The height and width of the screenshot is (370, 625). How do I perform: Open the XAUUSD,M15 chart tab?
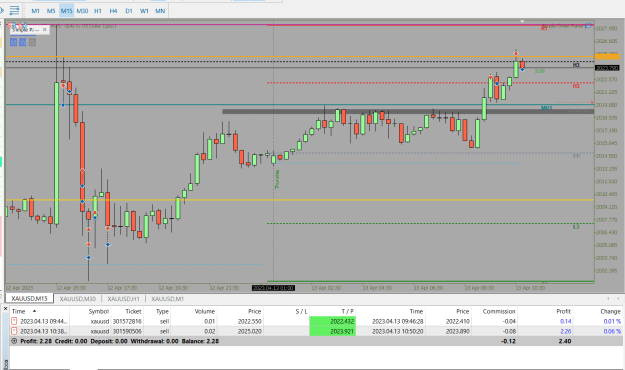29,298
